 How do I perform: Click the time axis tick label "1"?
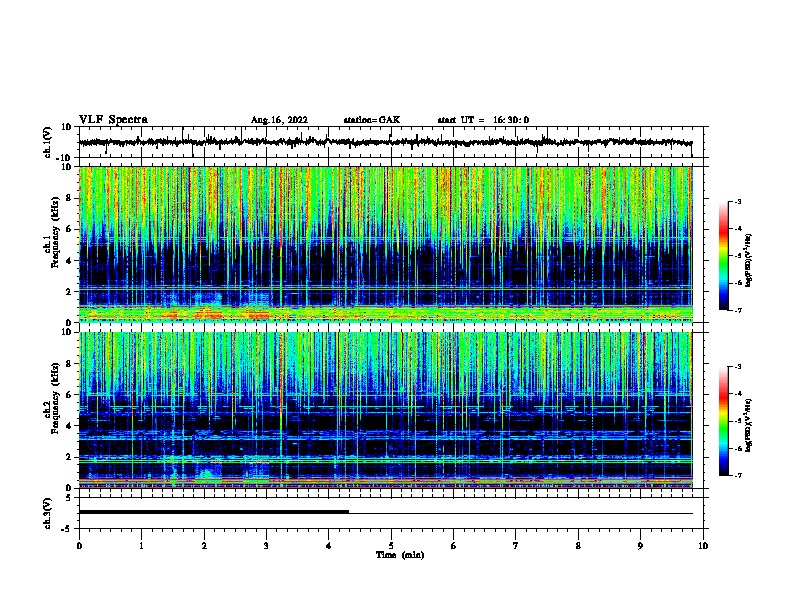point(141,545)
